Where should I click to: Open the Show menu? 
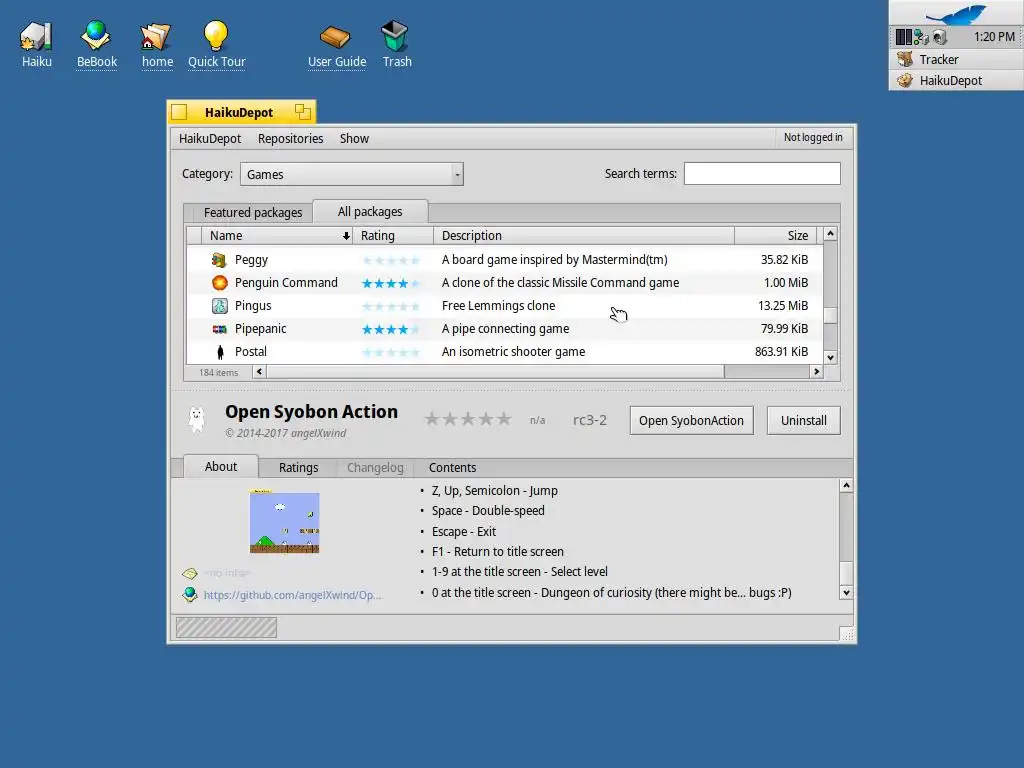click(354, 138)
